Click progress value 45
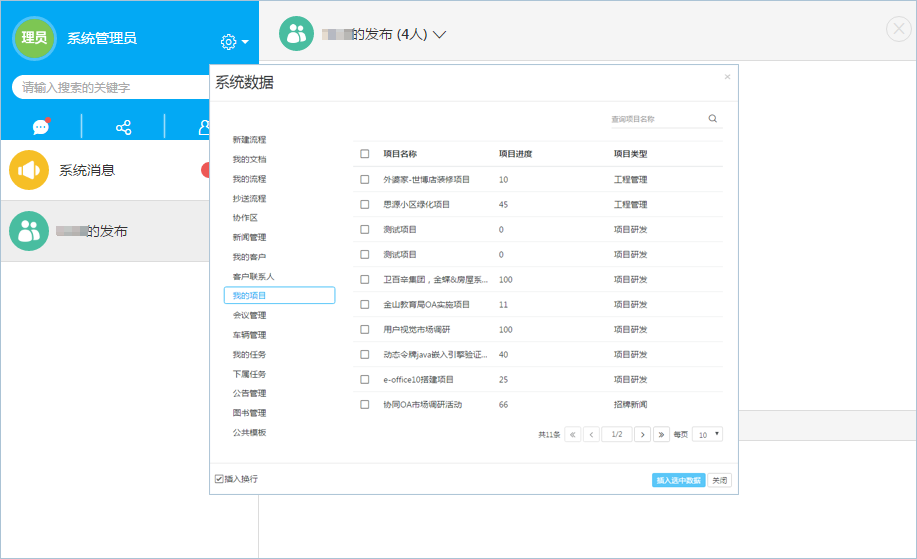Viewport: 917px width, 559px height. click(504, 205)
